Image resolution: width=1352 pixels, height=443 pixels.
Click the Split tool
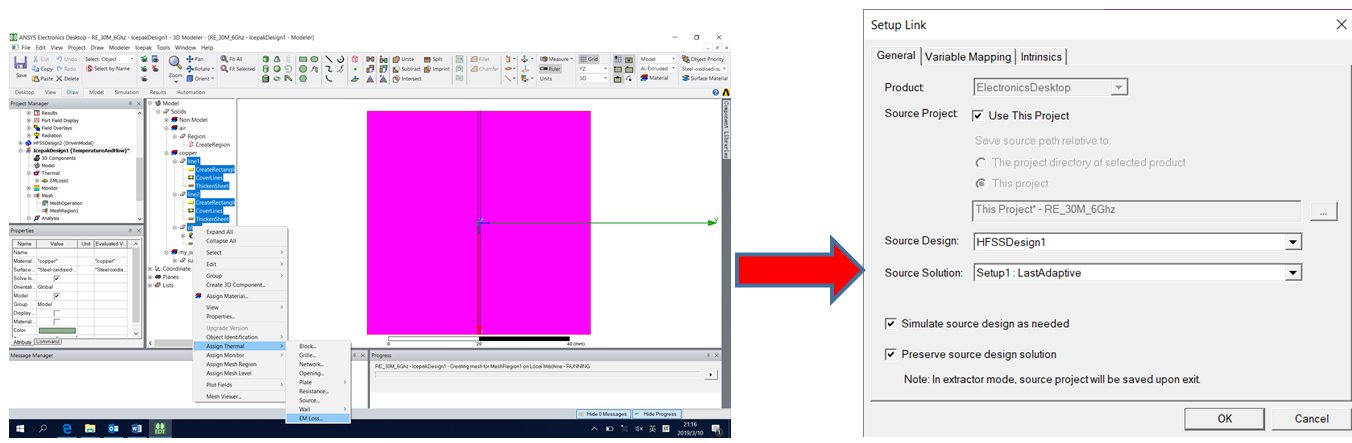pos(433,59)
